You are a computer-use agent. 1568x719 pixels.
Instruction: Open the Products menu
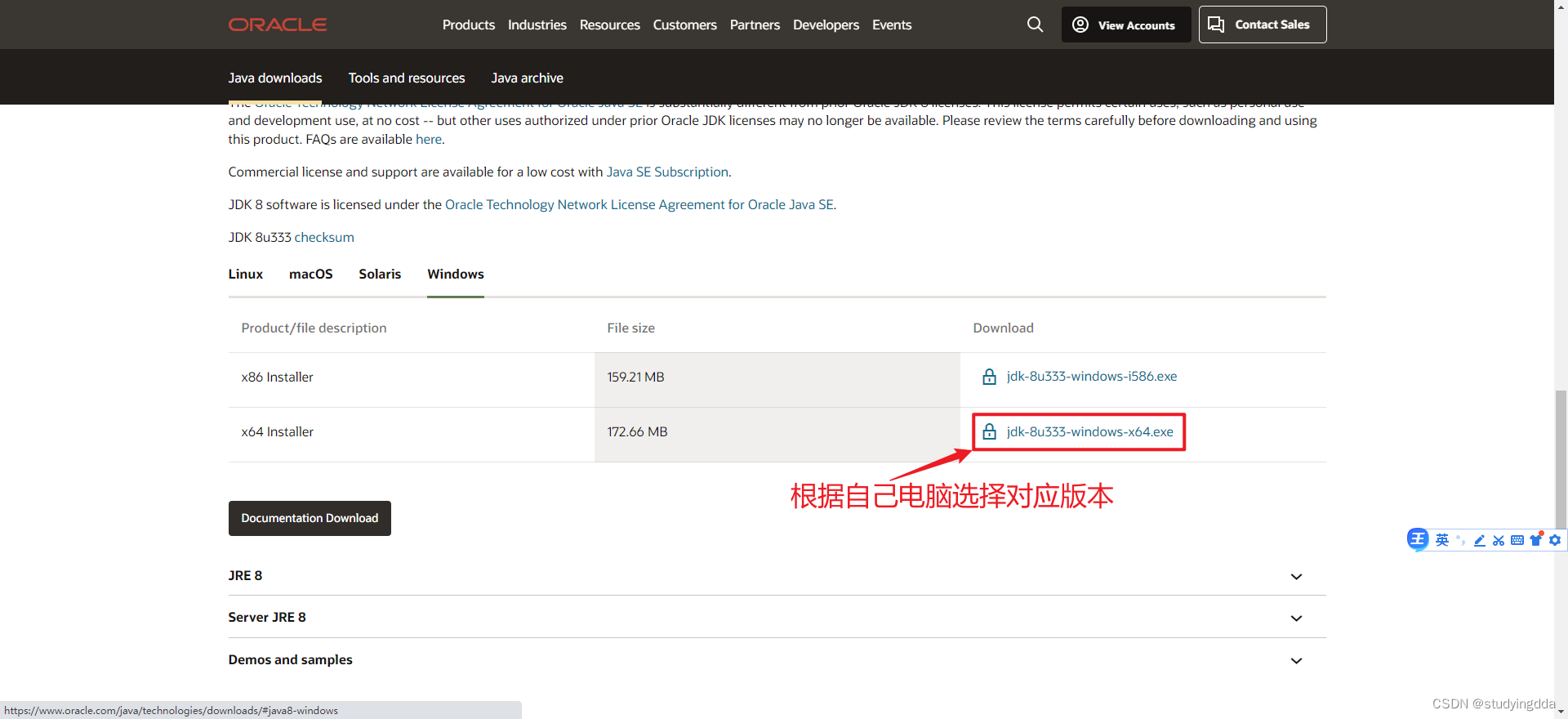click(469, 25)
